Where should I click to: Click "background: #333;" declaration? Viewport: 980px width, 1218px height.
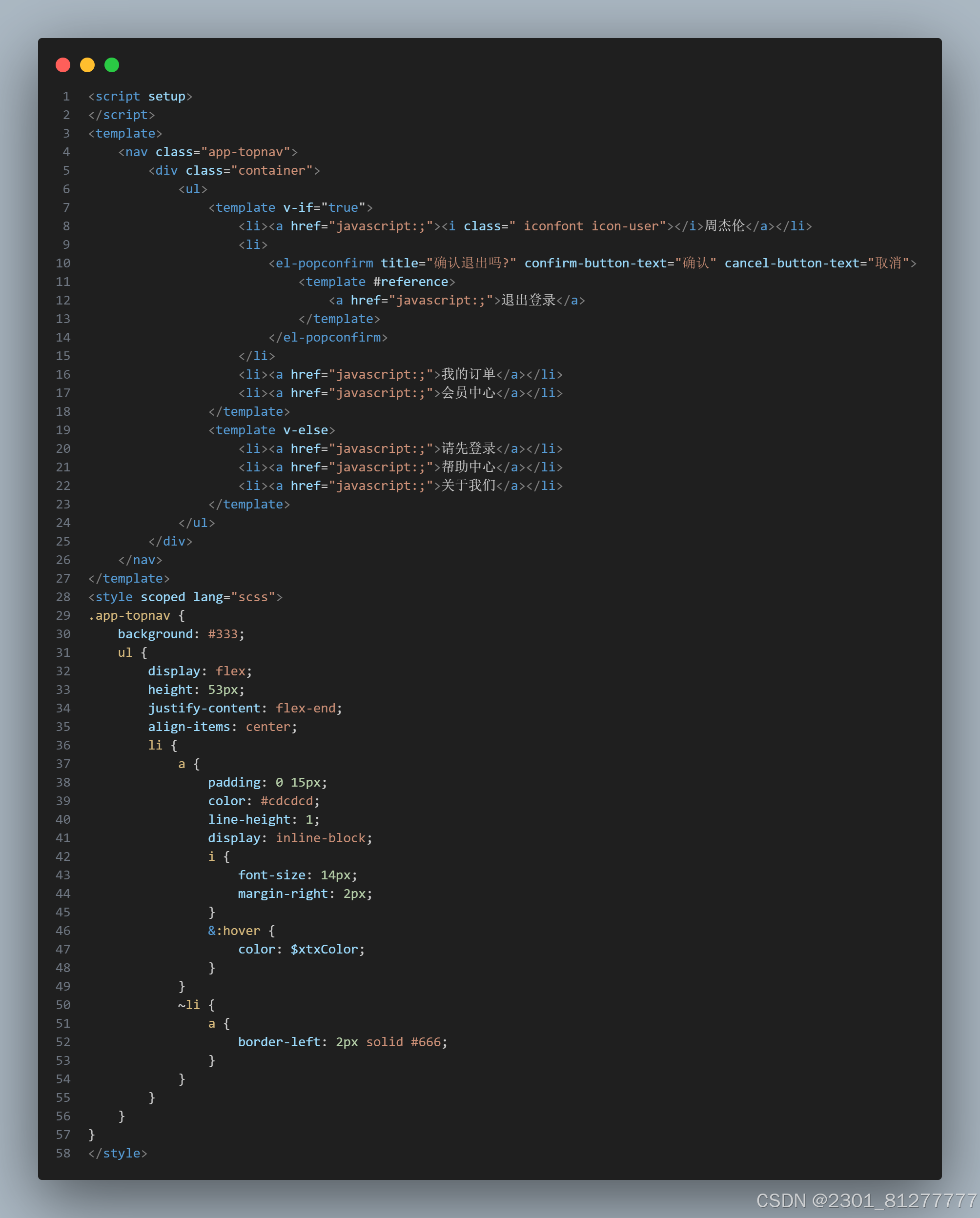point(182,634)
